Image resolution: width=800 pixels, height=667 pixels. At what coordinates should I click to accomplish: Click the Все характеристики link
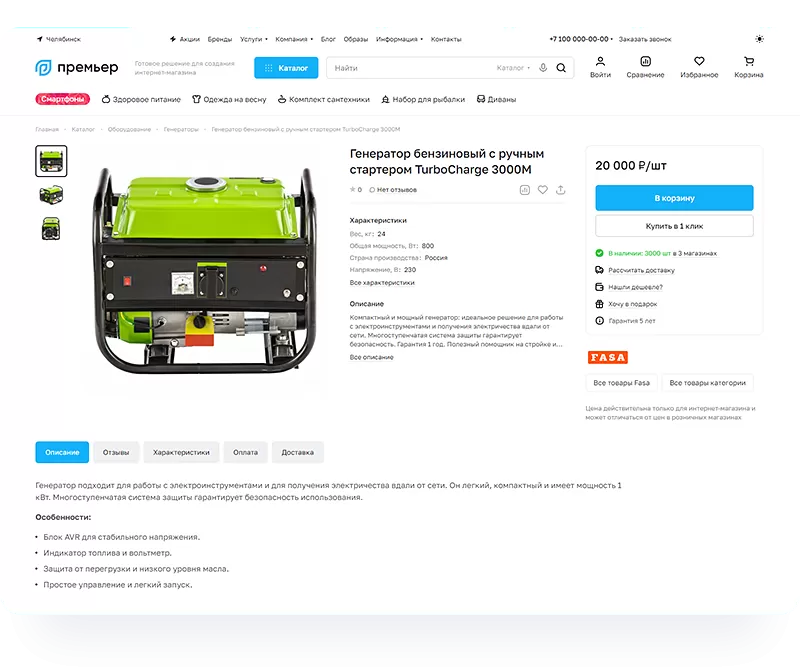[x=382, y=283]
